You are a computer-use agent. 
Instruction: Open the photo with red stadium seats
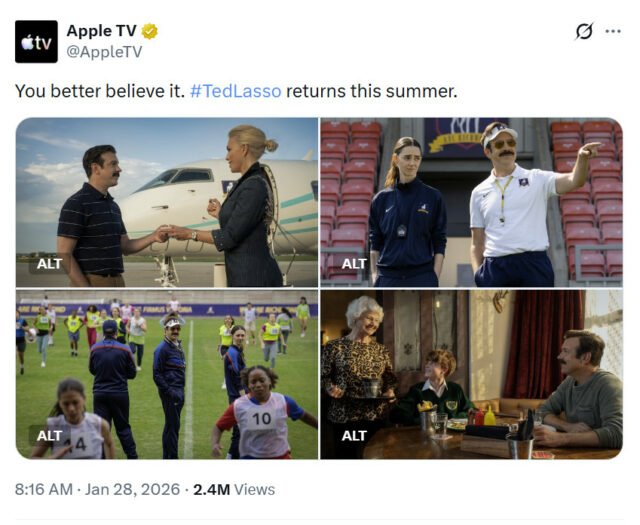pos(472,202)
